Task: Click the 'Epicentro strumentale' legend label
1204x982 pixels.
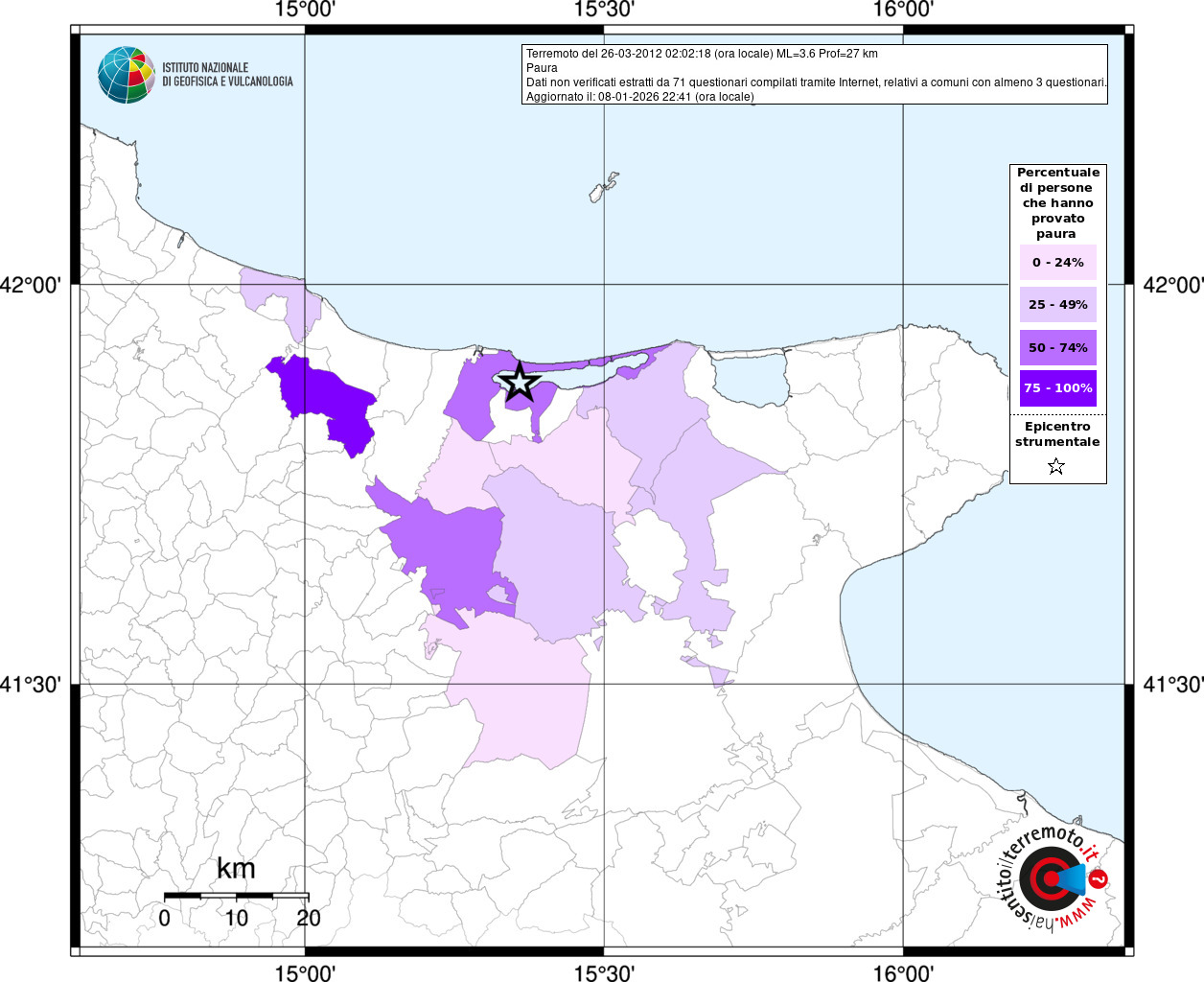Action: pos(1057,434)
